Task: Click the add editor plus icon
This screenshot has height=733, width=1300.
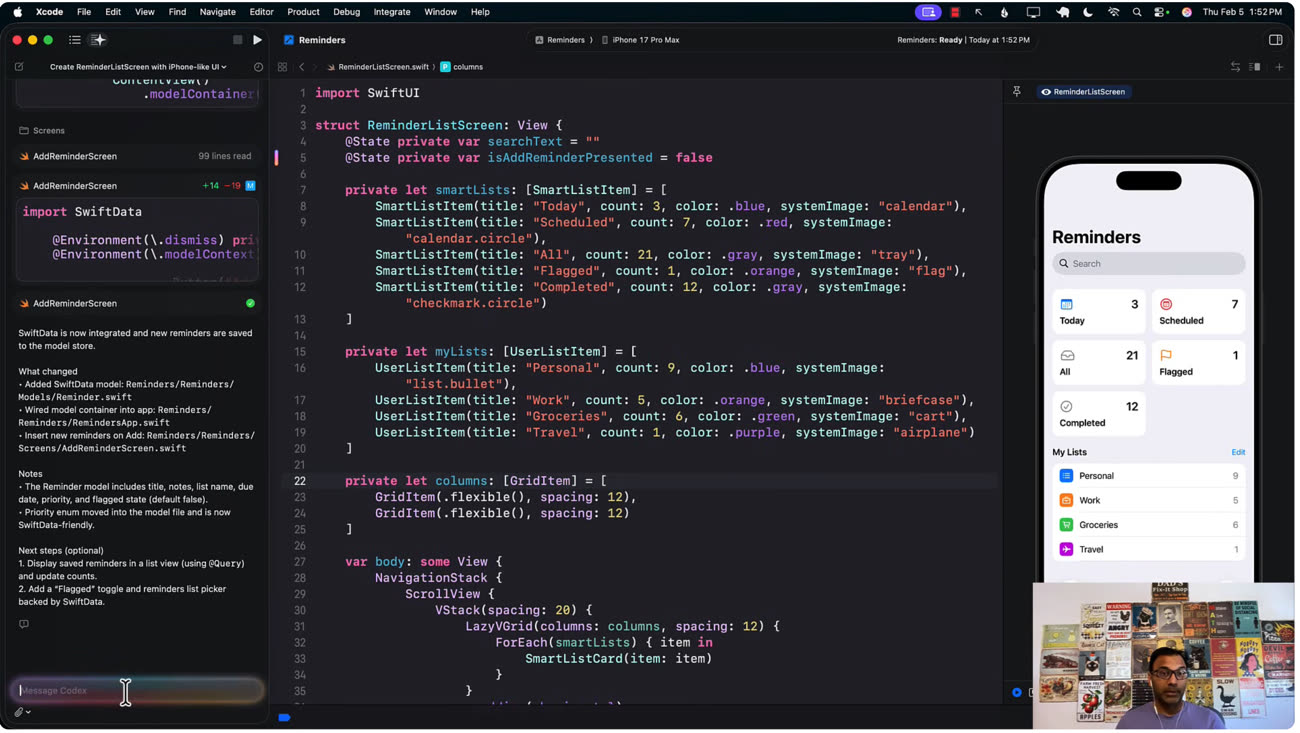Action: point(1279,67)
